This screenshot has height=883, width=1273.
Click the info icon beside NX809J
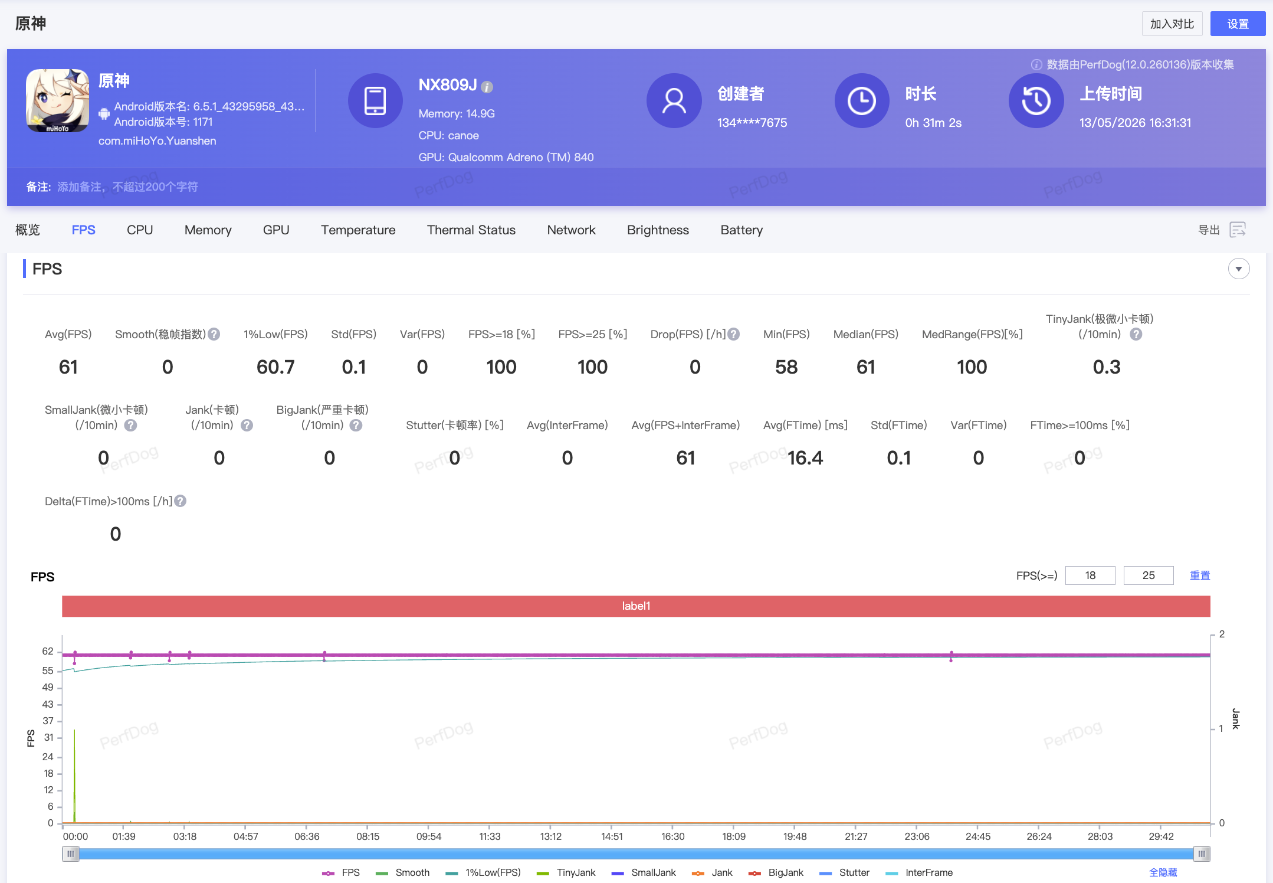point(487,87)
